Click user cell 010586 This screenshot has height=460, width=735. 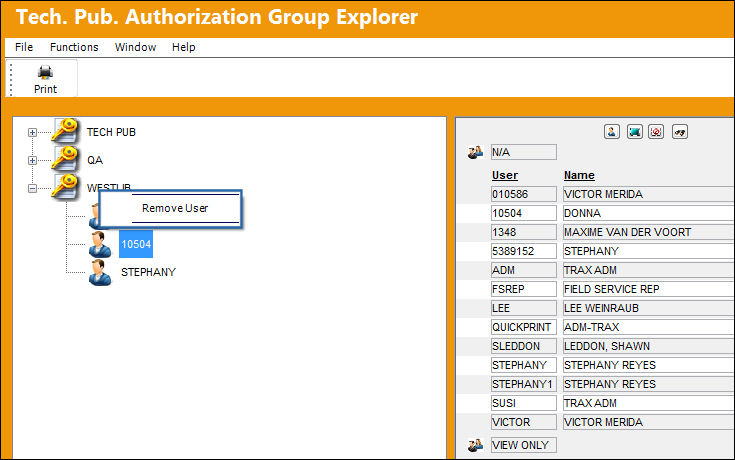pos(524,194)
